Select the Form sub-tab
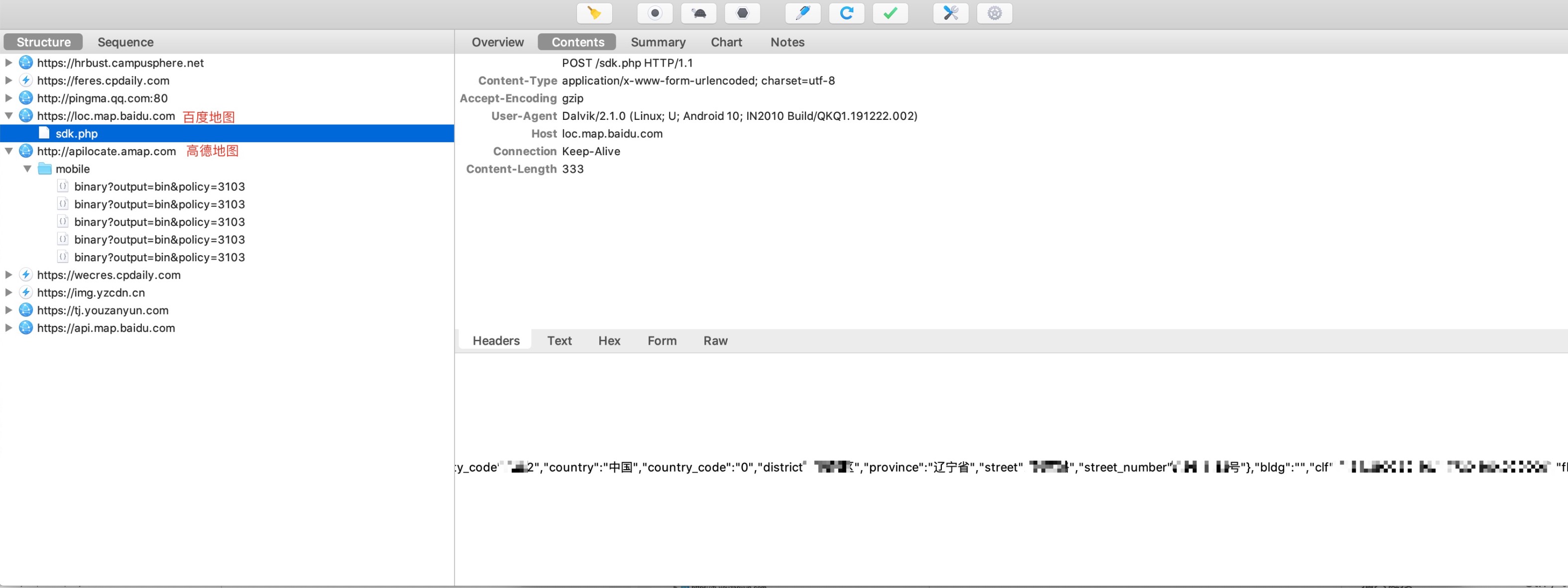Viewport: 1568px width, 588px height. (662, 341)
